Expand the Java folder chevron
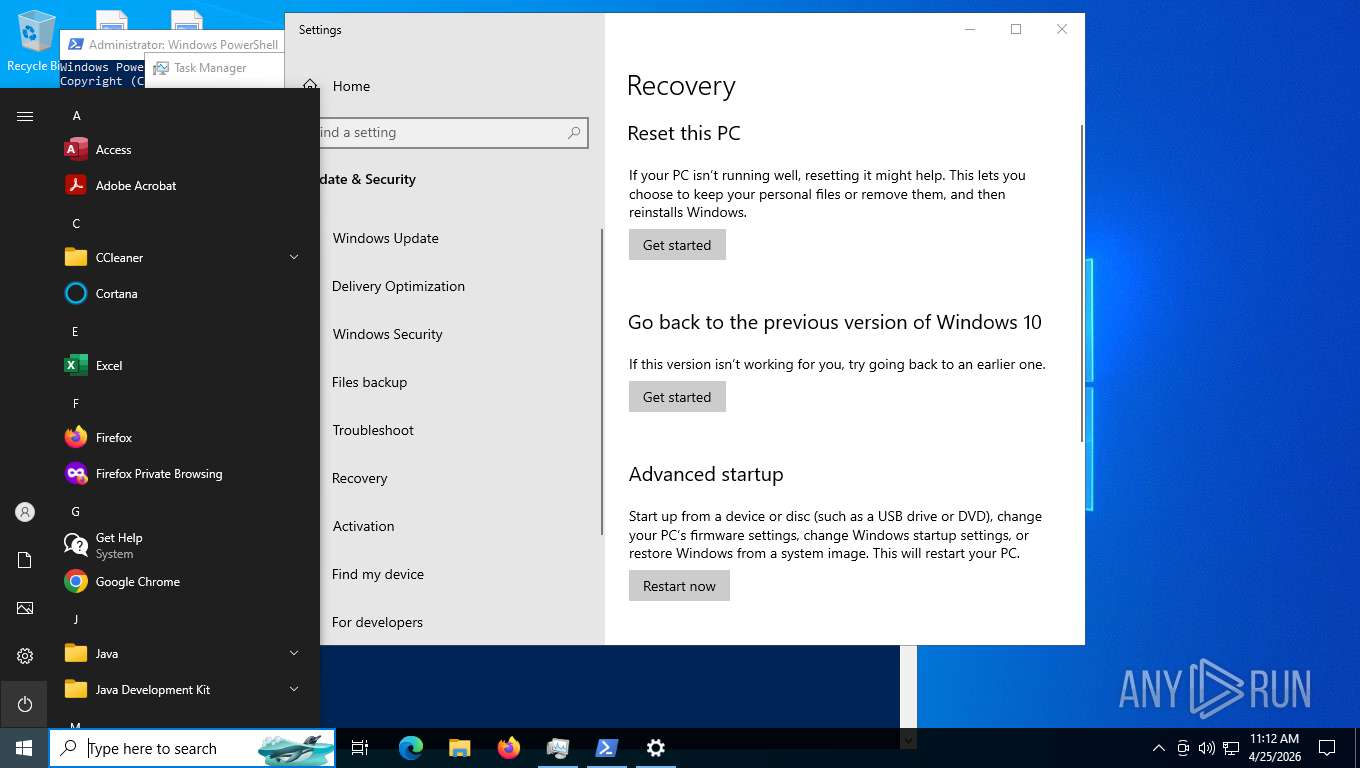This screenshot has height=768, width=1360. [294, 654]
